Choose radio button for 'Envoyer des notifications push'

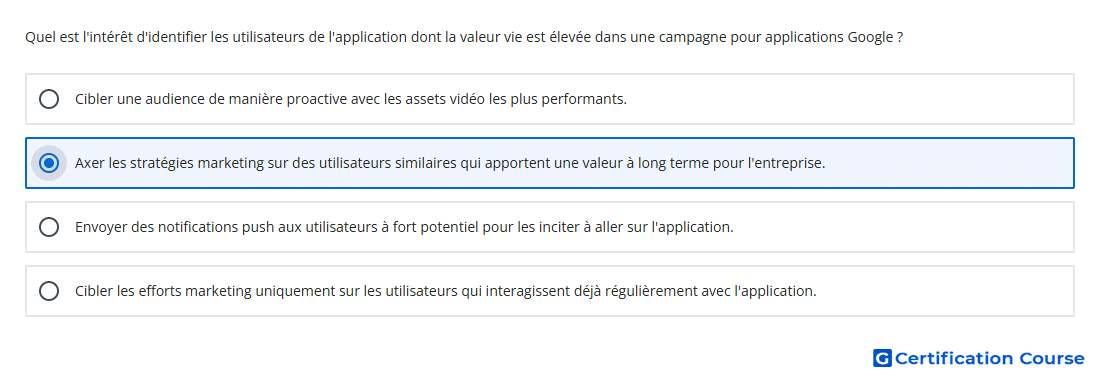49,227
